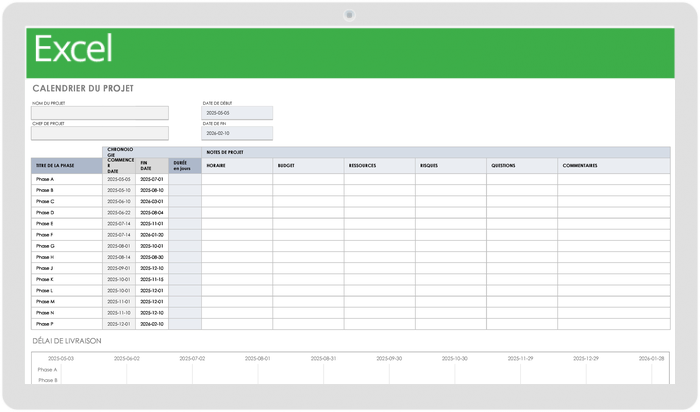
Task: Select the Chronologie header cell
Action: click(152, 152)
